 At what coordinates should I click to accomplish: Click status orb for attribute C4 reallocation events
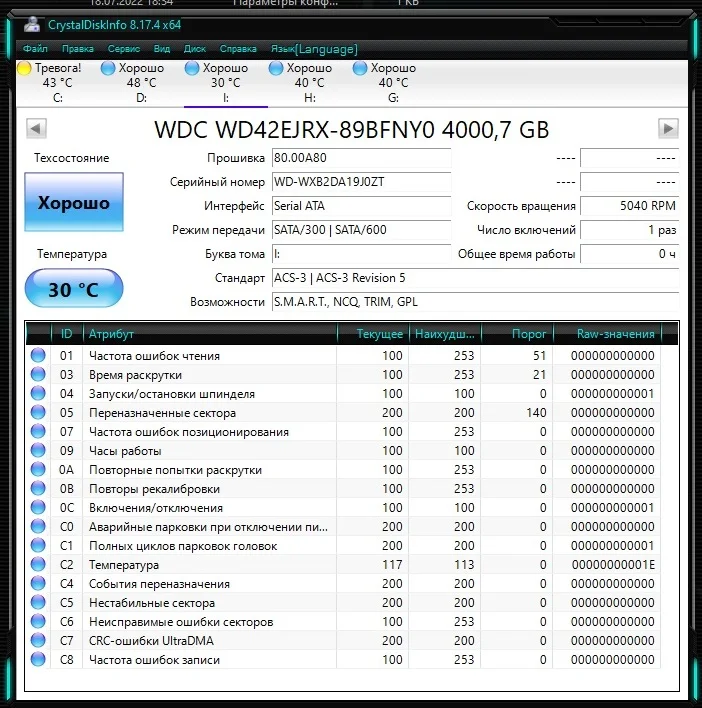click(x=38, y=583)
